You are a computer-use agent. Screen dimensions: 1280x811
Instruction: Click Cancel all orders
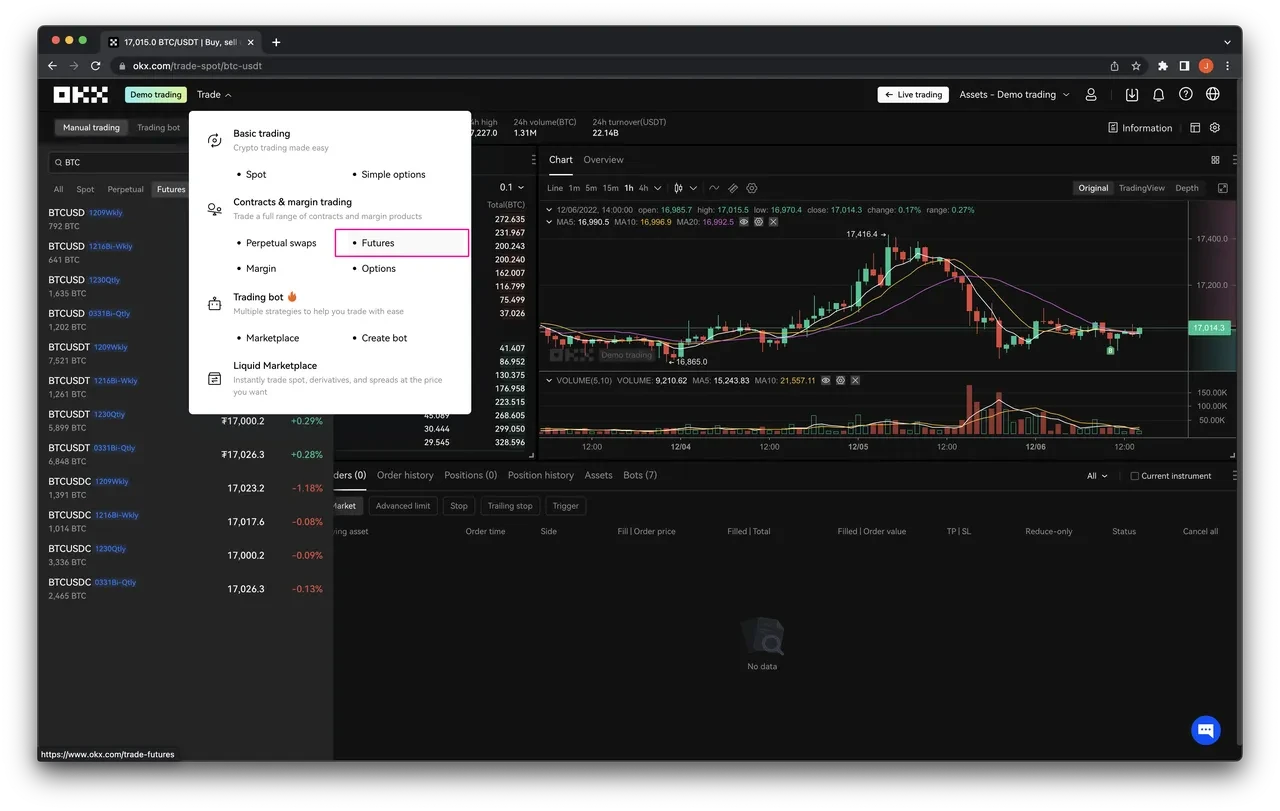click(x=1200, y=532)
